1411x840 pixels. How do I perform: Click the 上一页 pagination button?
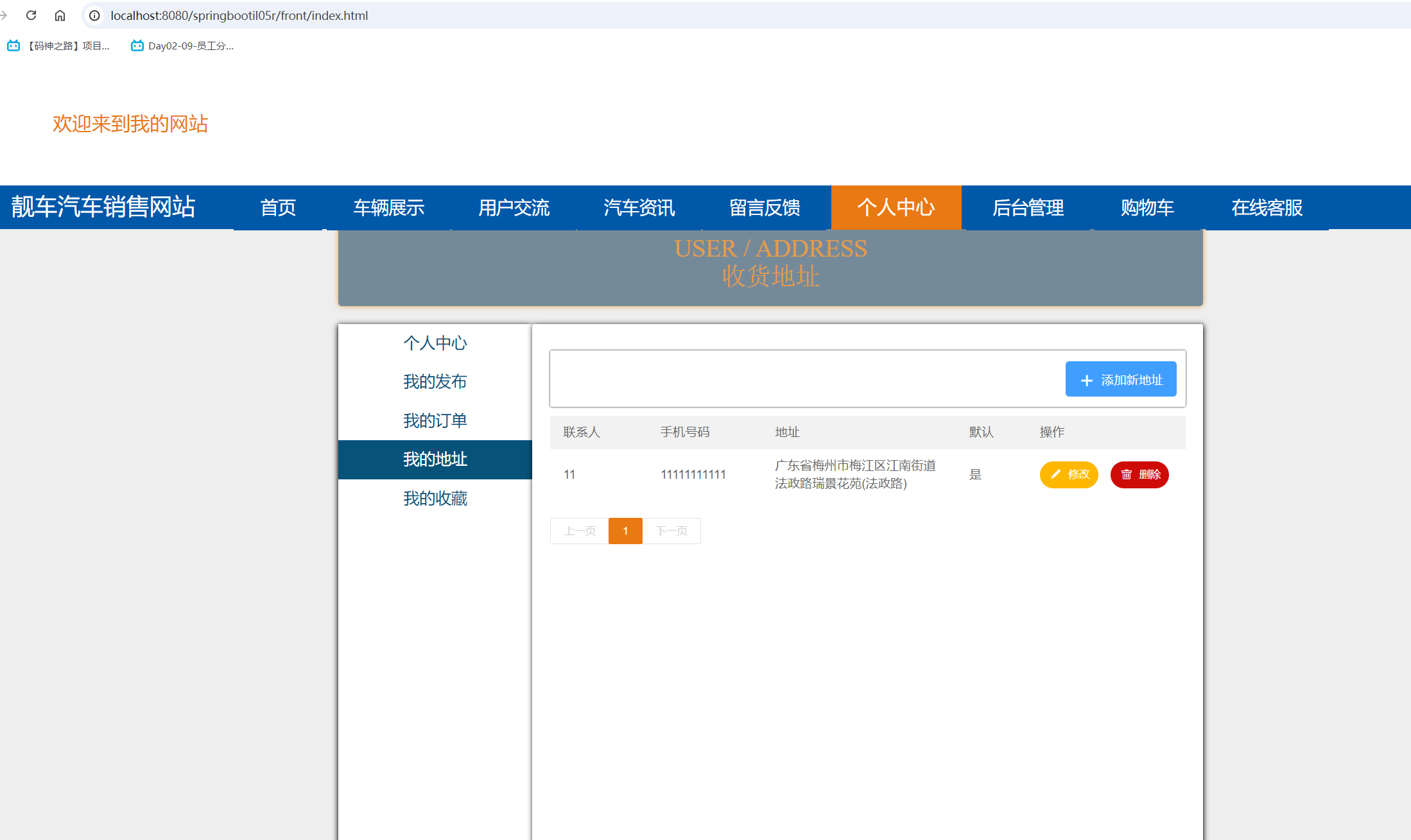(x=580, y=531)
